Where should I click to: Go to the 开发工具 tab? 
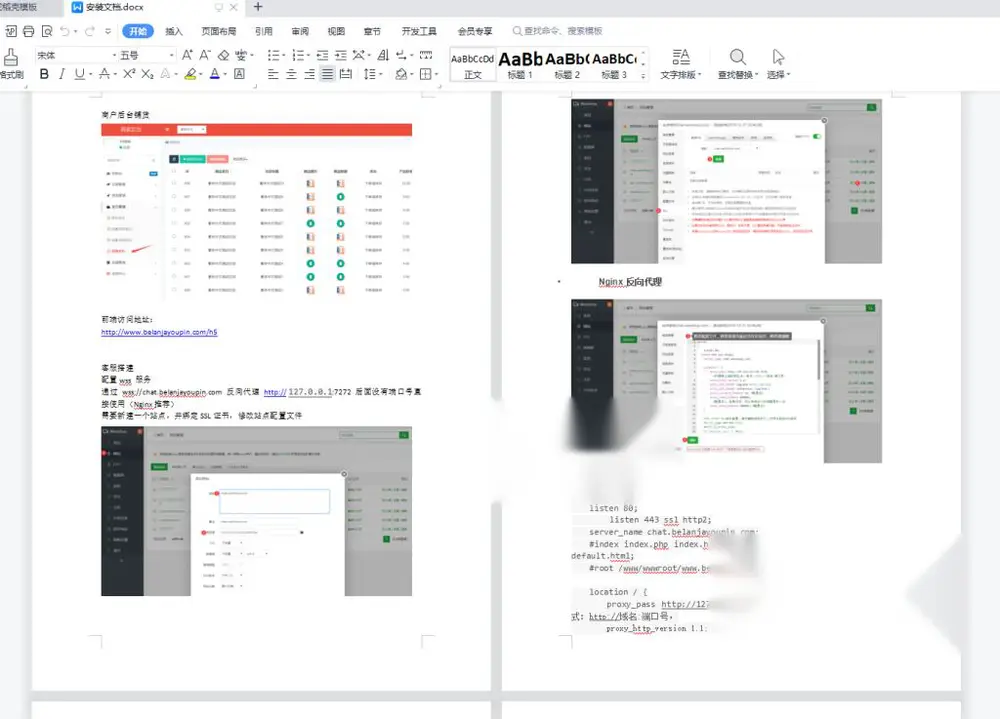[419, 31]
